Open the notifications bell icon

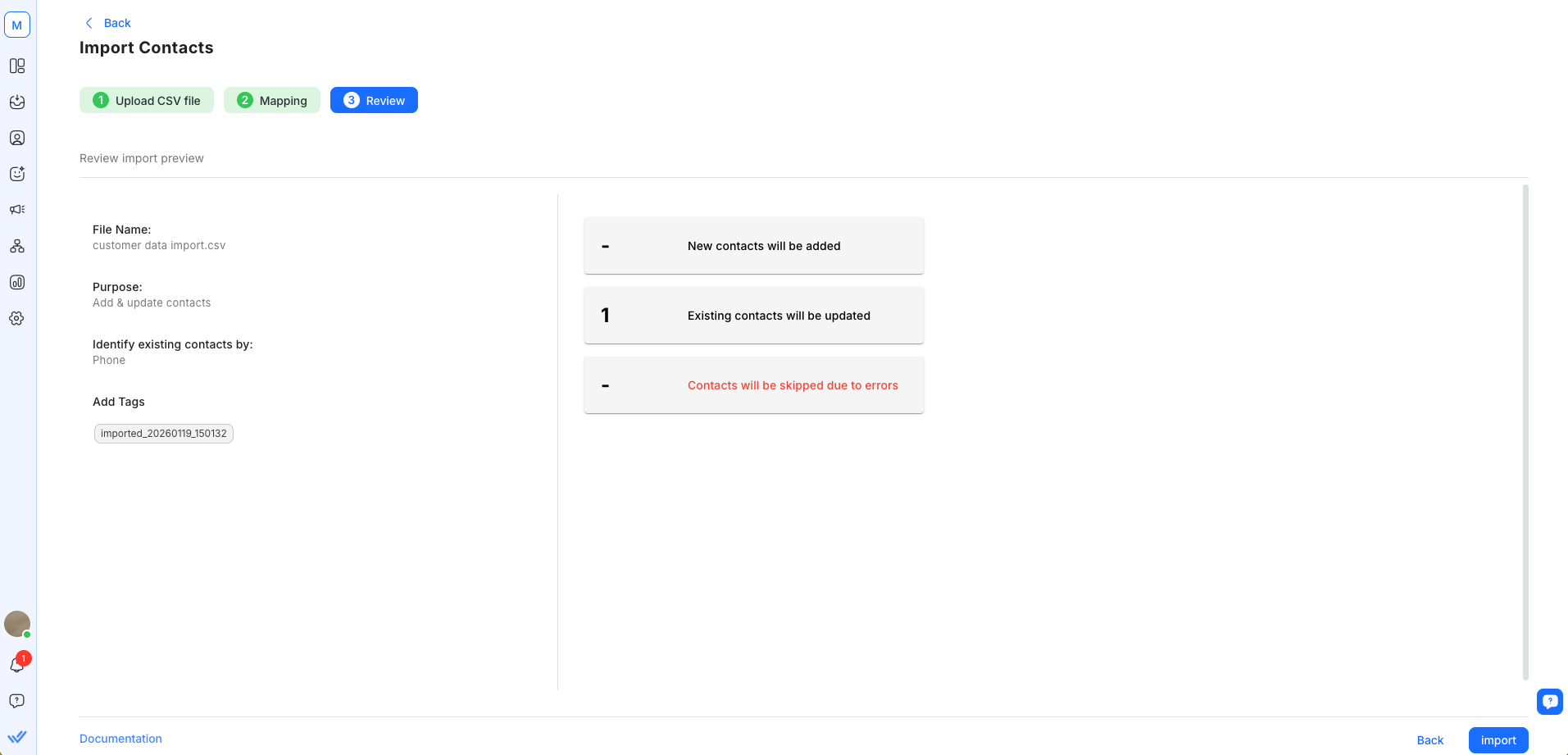pos(17,665)
